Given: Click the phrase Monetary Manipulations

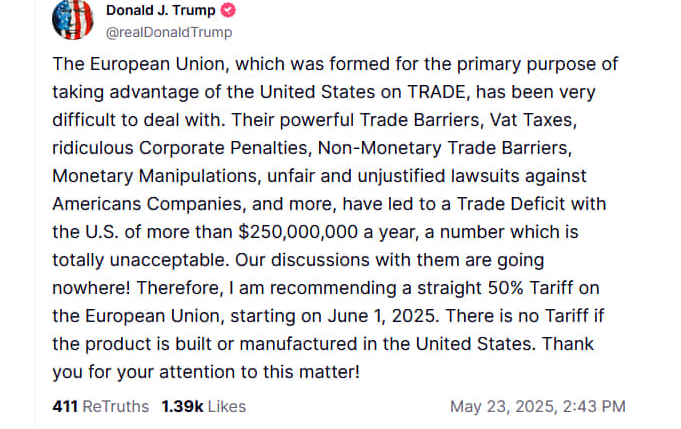Looking at the screenshot, I should tap(157, 176).
